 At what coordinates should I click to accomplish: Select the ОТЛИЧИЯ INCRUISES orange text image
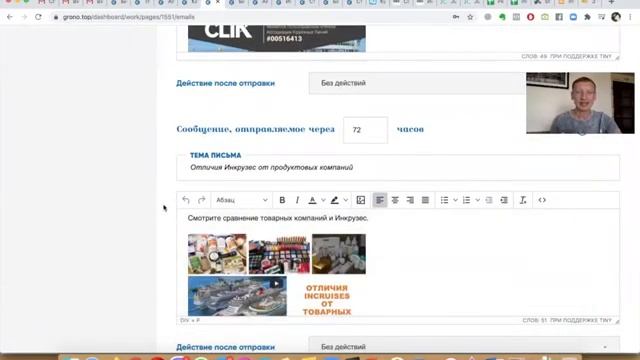pyautogui.click(x=327, y=300)
